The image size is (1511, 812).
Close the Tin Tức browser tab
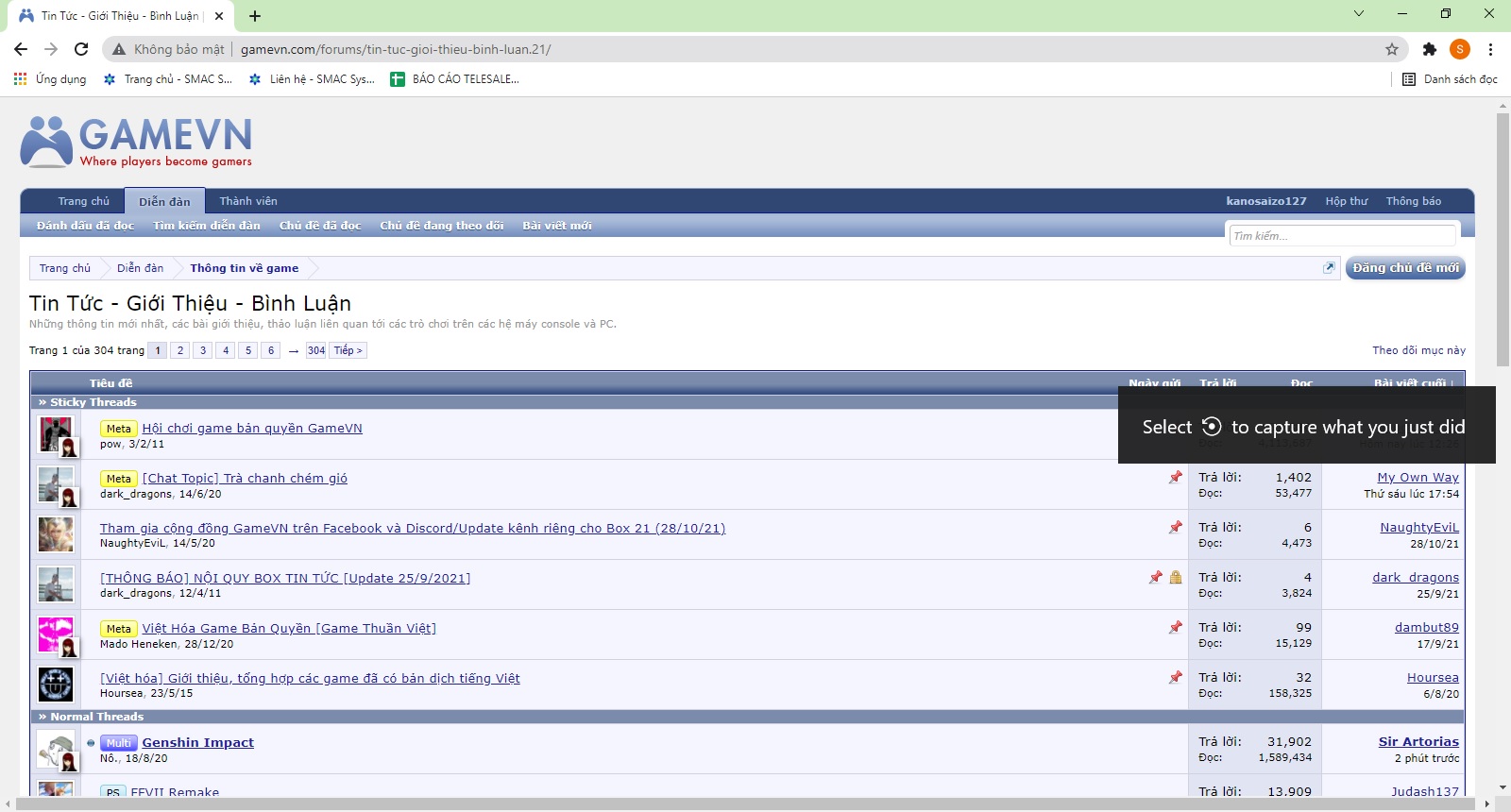[x=219, y=16]
